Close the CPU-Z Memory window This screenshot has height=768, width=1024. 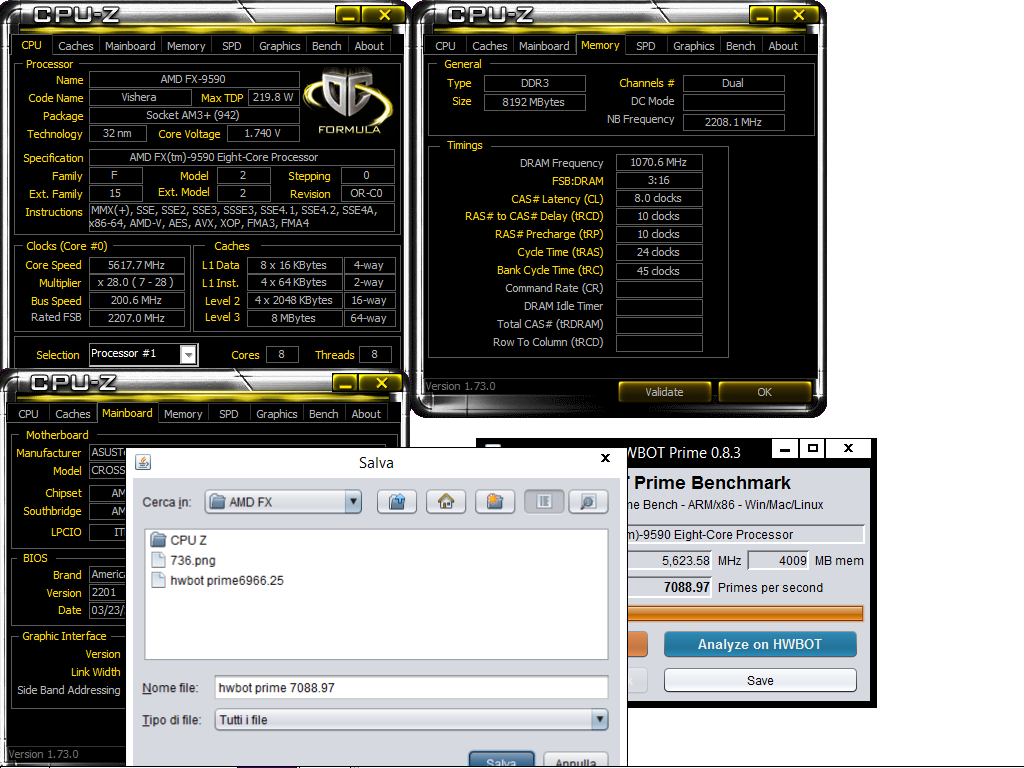pos(798,15)
